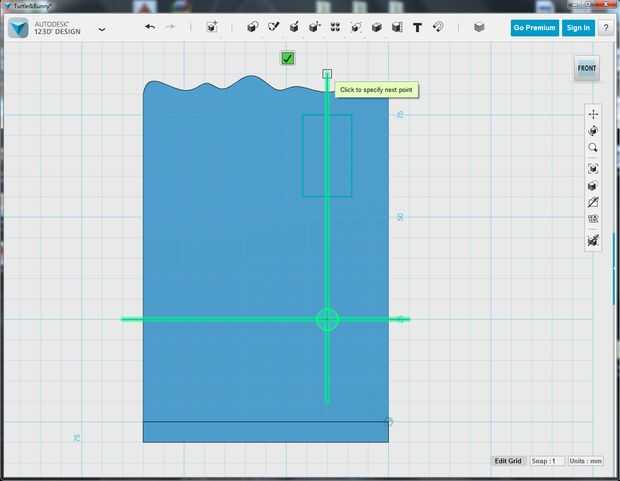Open the Transform tool in the toolbar

click(x=212, y=27)
